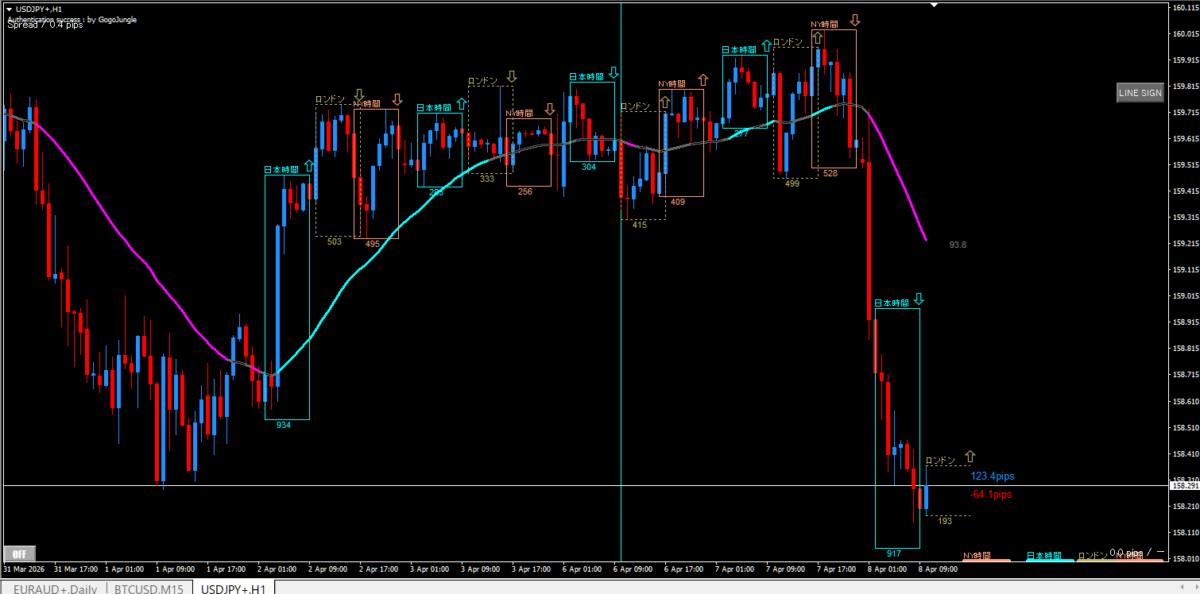Open the BTCUSD,M15 chart tab

[150, 588]
